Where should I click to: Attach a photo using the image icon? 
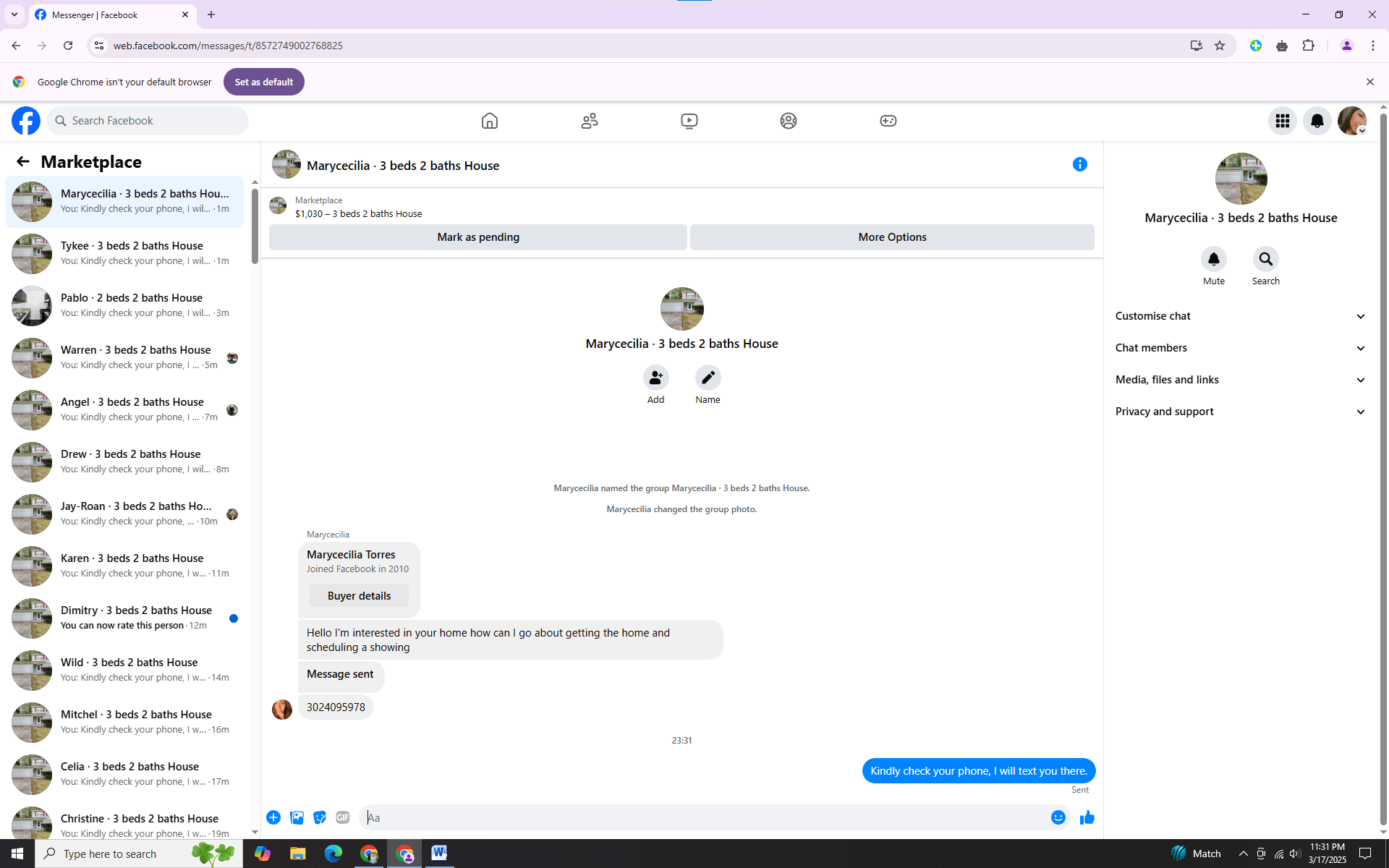pos(297,817)
